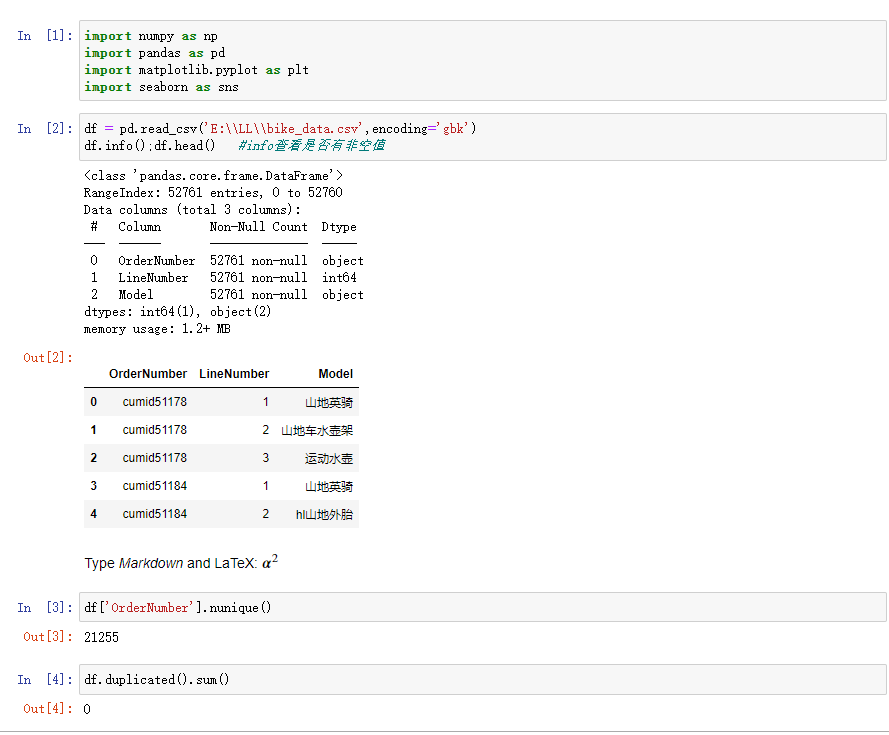The height and width of the screenshot is (735, 889).
Task: Click the Out[3] output prompt
Action: coord(48,637)
